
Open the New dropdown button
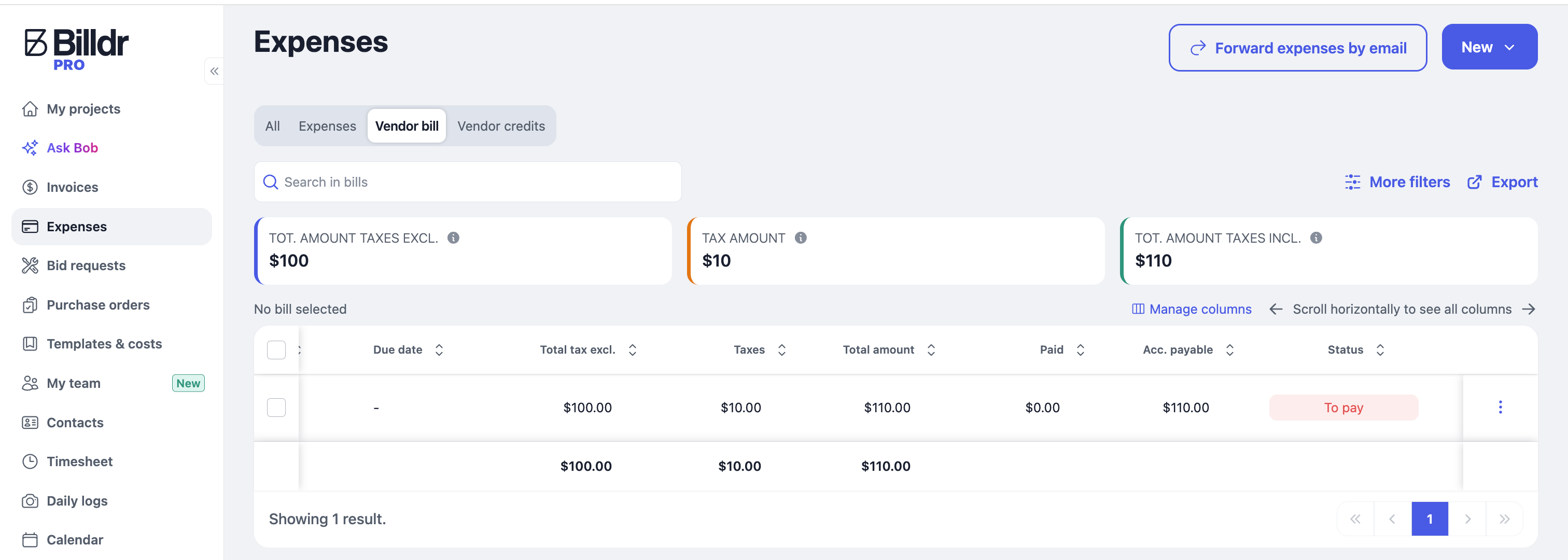(x=1489, y=47)
